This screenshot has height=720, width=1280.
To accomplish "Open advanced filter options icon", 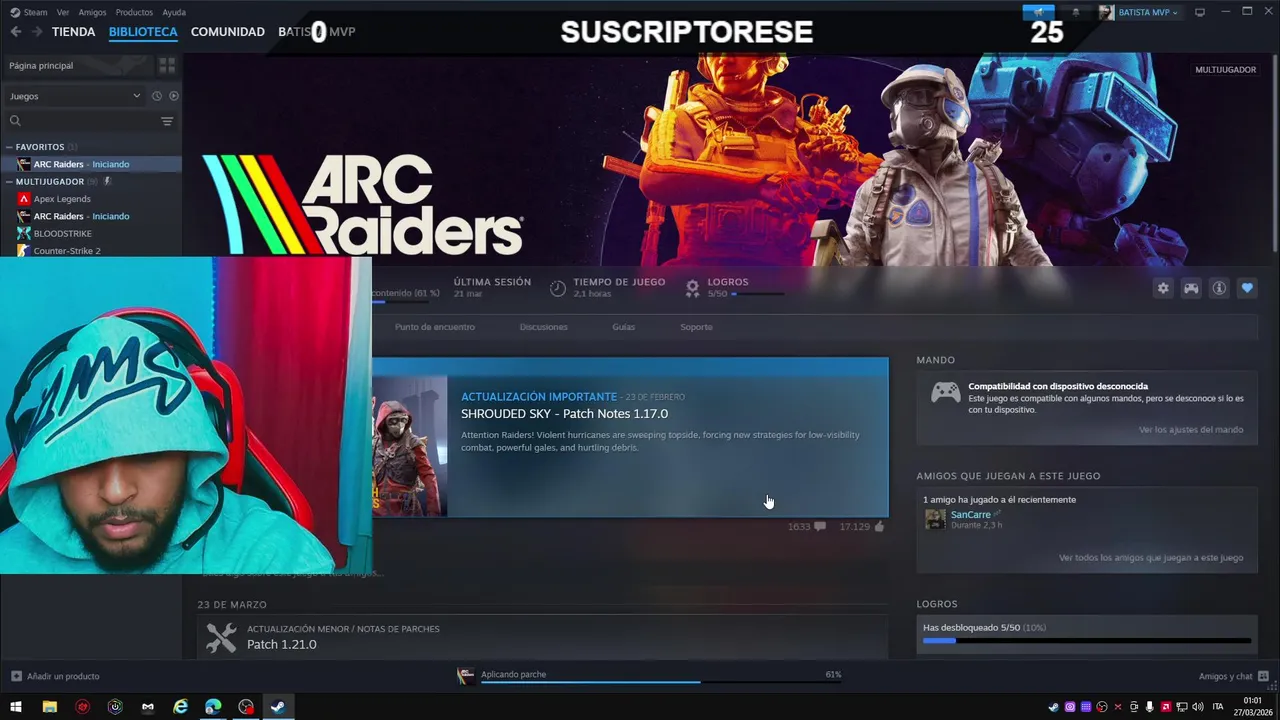I will point(167,121).
